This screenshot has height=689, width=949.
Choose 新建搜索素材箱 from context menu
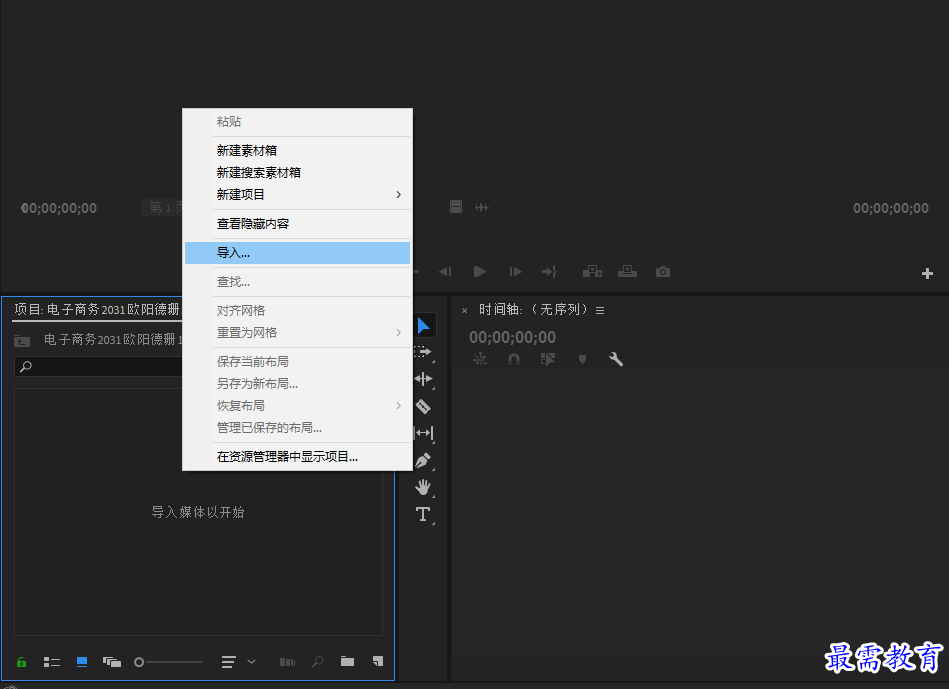pos(297,173)
